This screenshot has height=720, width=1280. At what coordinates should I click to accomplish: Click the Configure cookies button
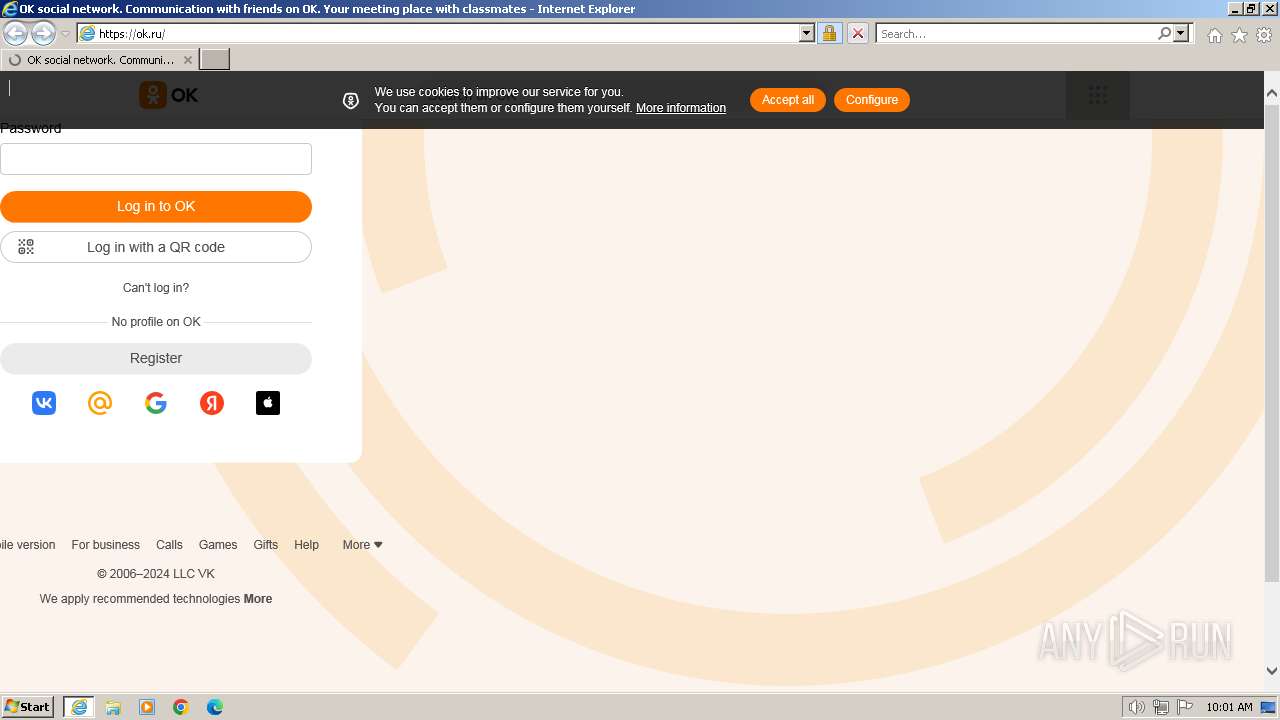click(x=872, y=100)
